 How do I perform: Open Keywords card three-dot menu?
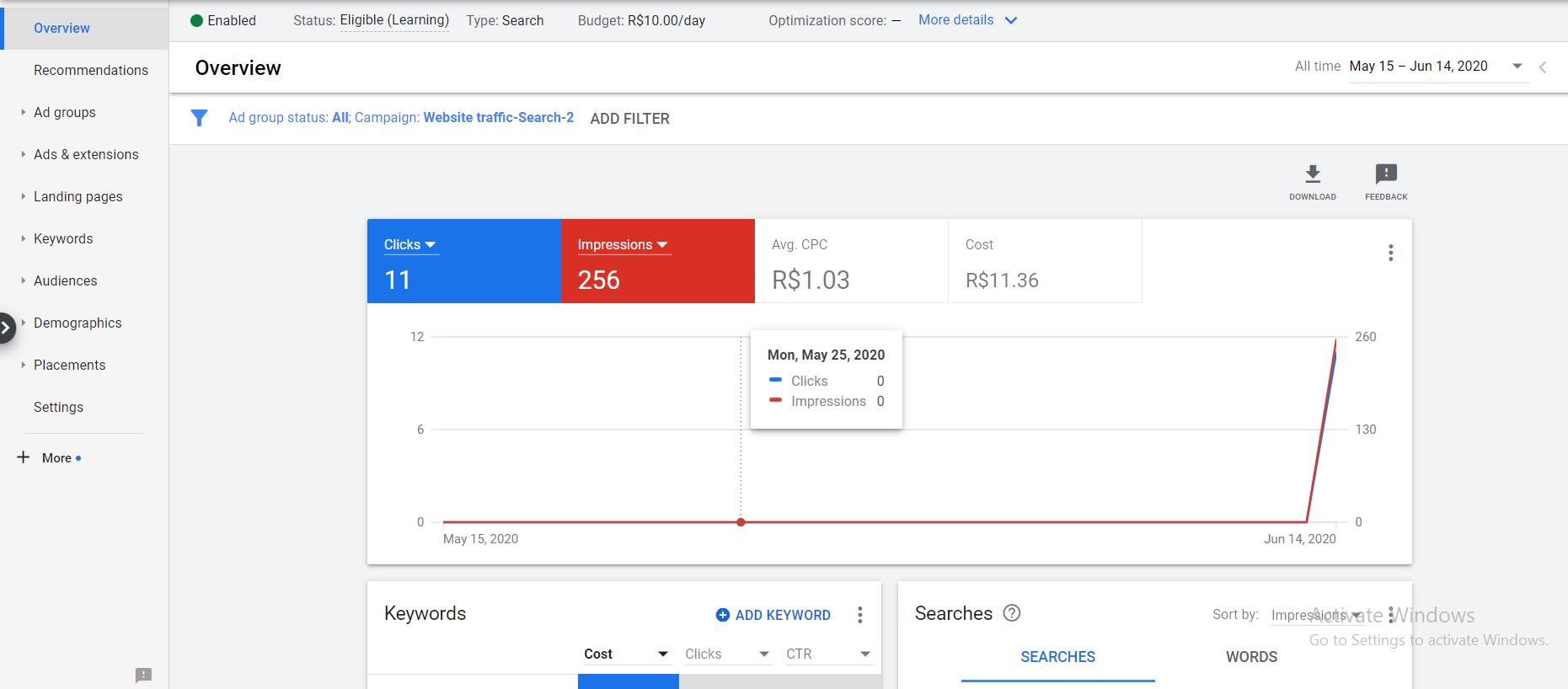coord(859,615)
